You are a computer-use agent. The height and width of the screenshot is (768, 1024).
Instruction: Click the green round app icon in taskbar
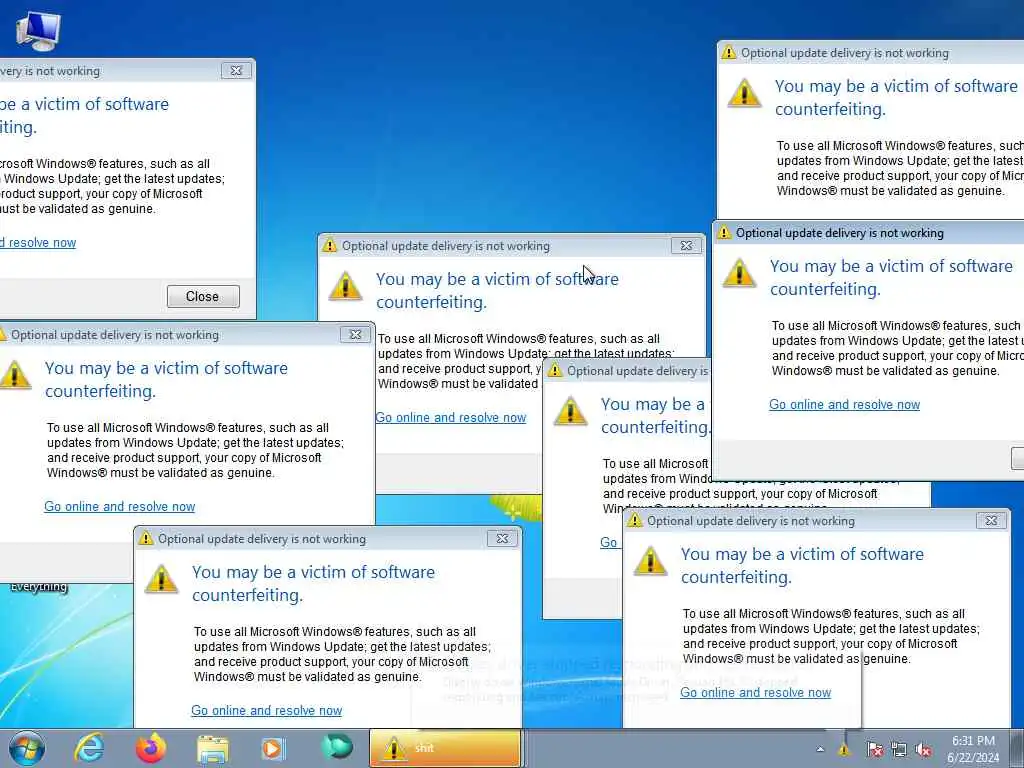(336, 747)
